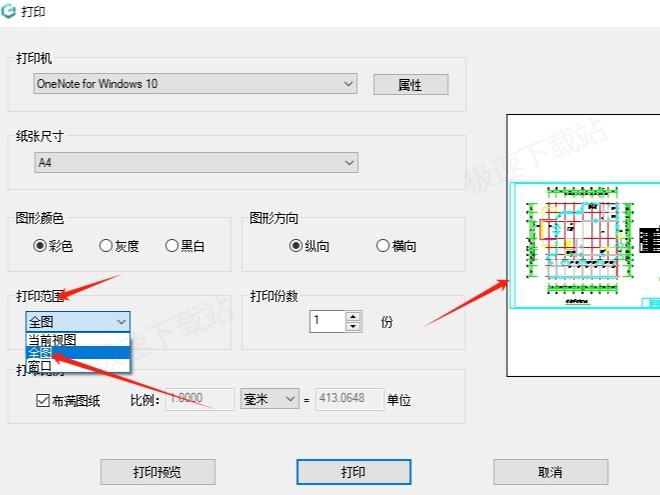Click the 比例 scale value field

[x=200, y=399]
